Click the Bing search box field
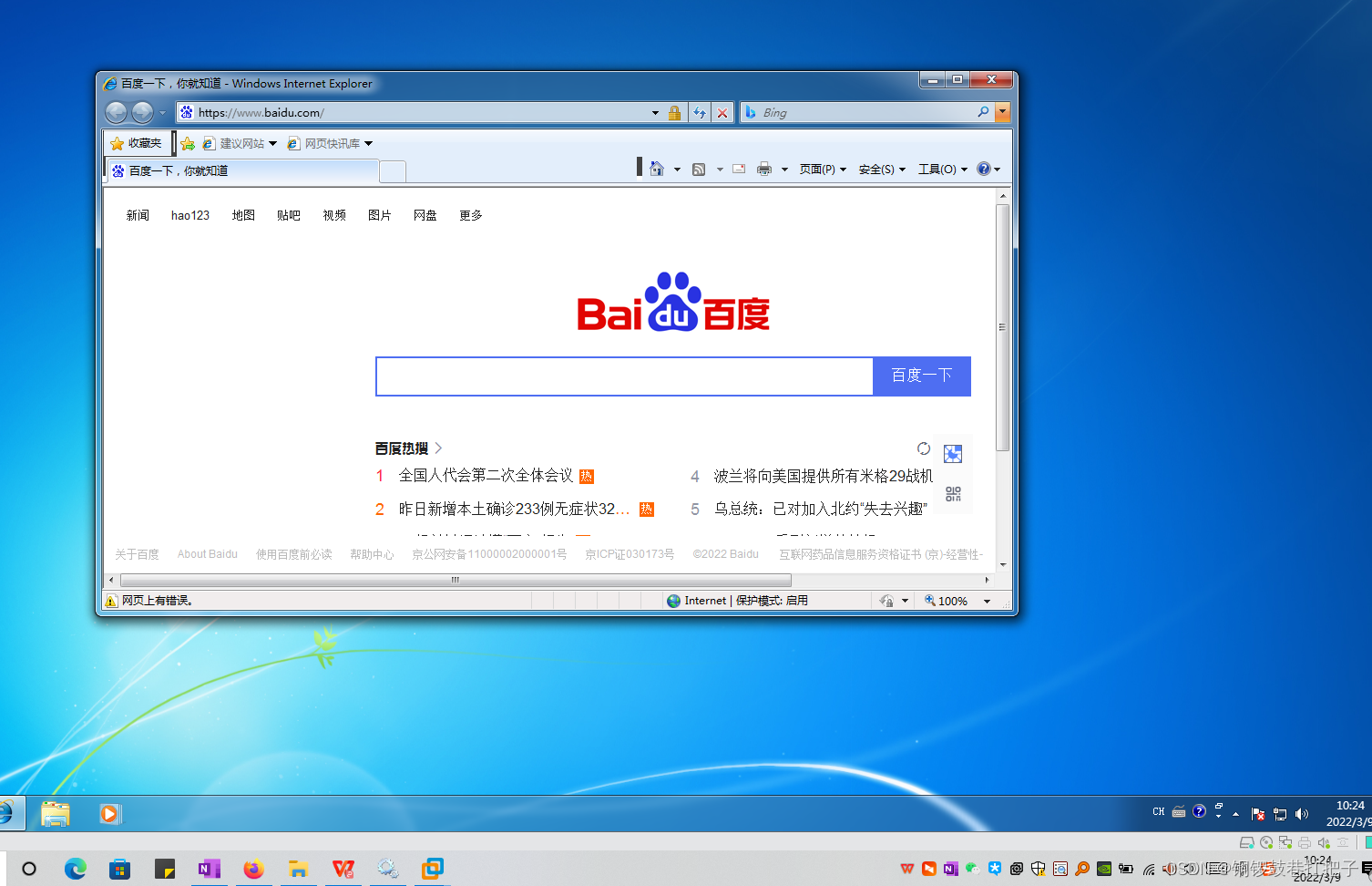 pos(867,112)
